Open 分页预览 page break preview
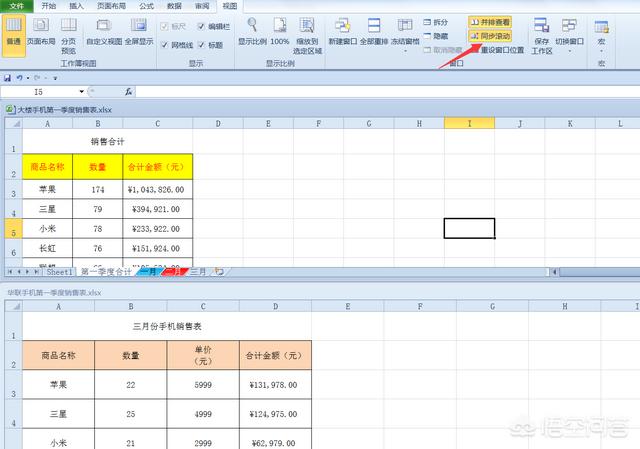The image size is (640, 449). pyautogui.click(x=69, y=36)
